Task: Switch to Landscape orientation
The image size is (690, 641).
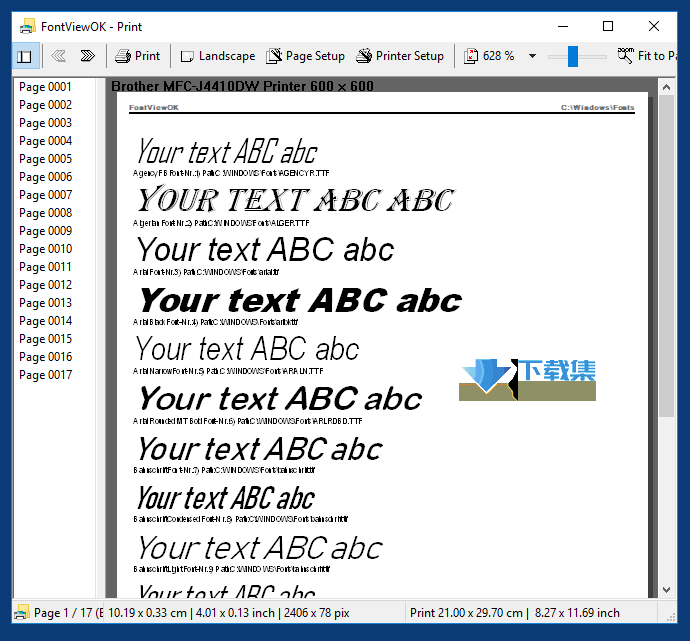Action: click(x=218, y=56)
